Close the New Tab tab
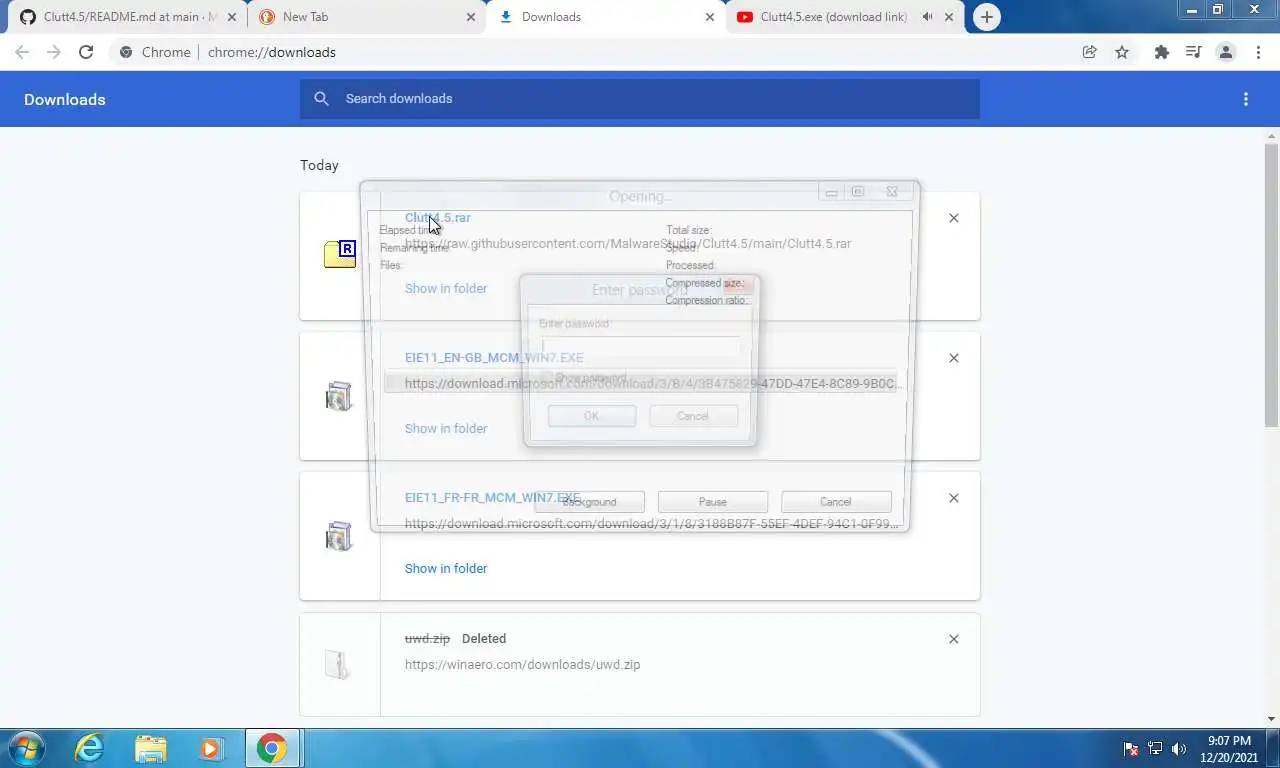Viewport: 1280px width, 768px height. point(471,17)
